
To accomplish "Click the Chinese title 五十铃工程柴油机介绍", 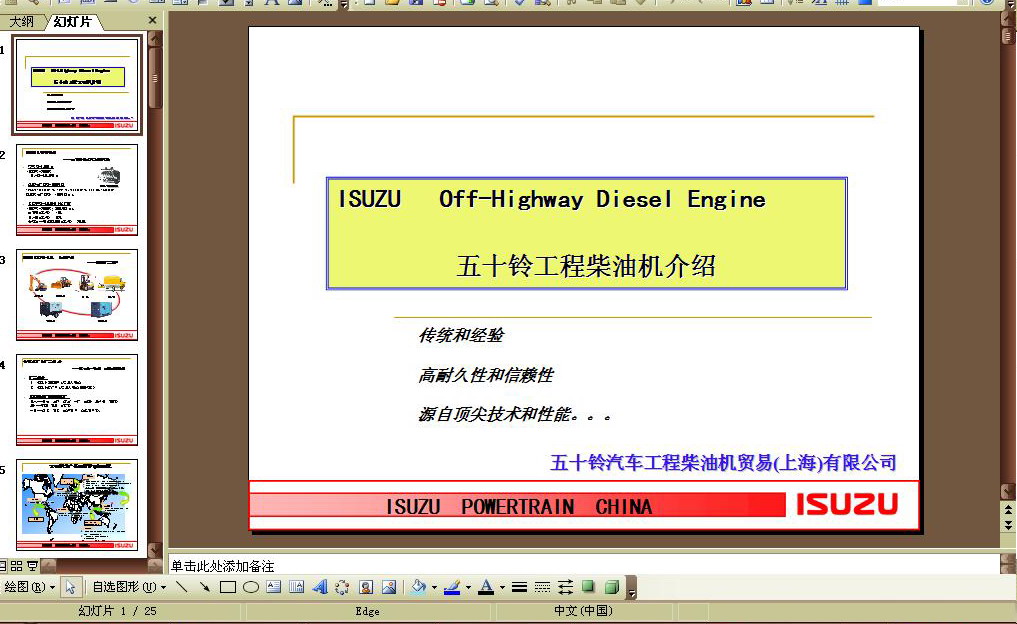I will 586,266.
